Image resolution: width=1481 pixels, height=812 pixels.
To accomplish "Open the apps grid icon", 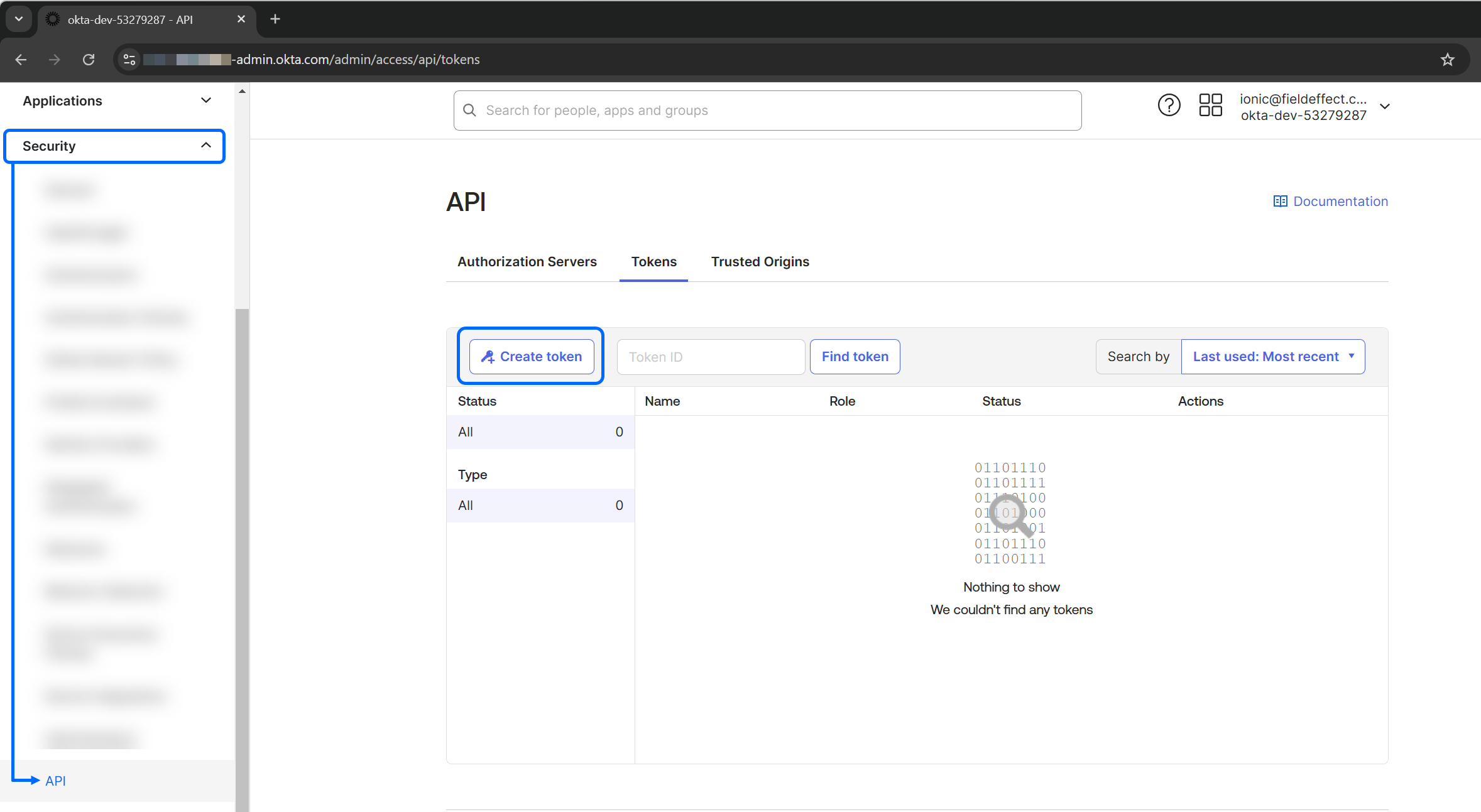I will [x=1210, y=105].
